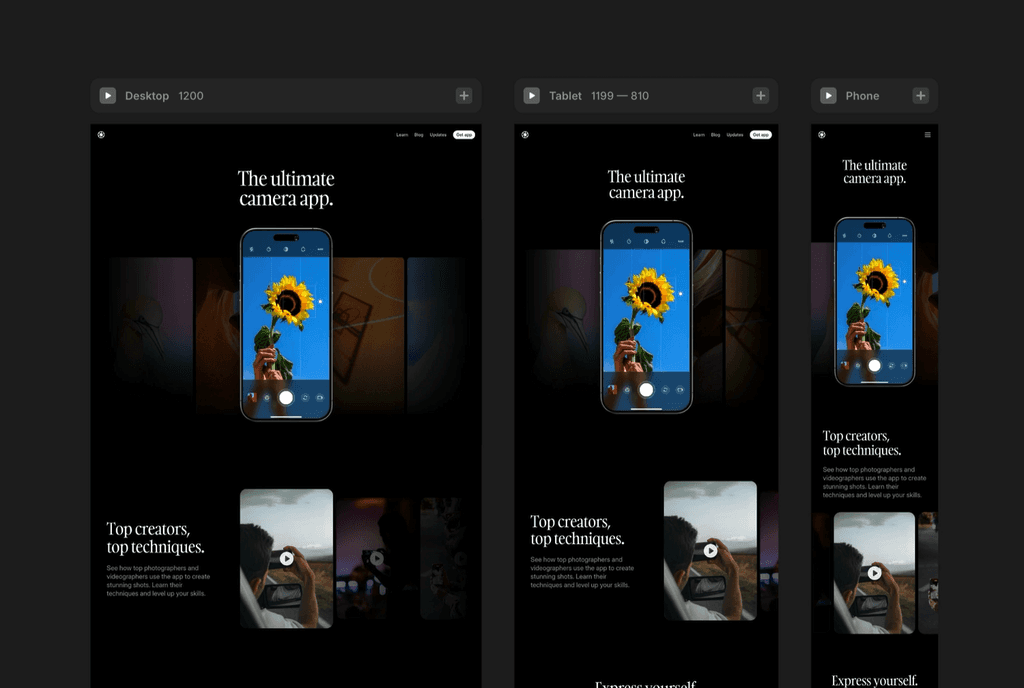Select the Desktop breakpoint label

coord(147,96)
